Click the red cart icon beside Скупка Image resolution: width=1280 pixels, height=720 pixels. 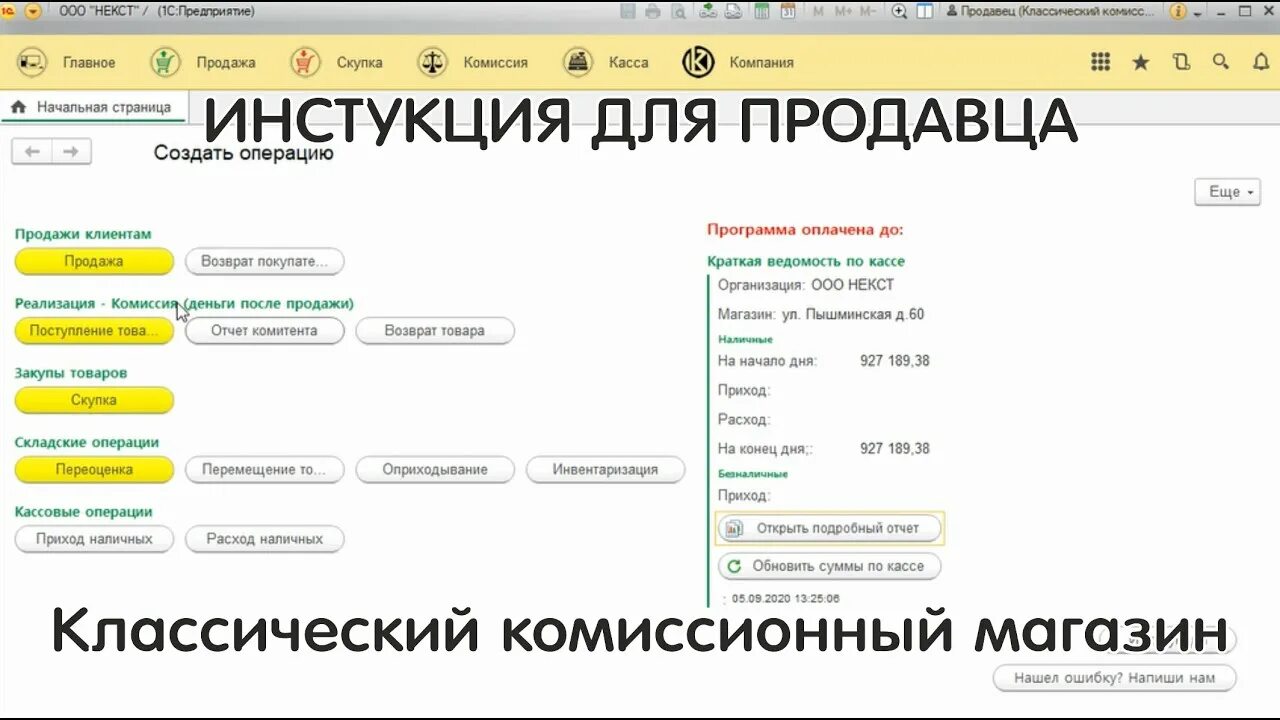pyautogui.click(x=305, y=62)
